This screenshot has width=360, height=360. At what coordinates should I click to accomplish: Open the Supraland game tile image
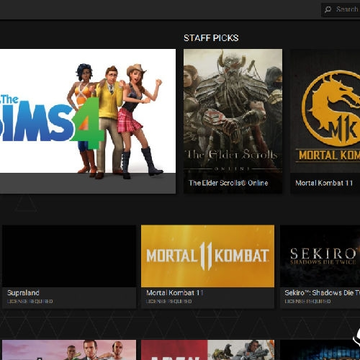click(x=69, y=256)
